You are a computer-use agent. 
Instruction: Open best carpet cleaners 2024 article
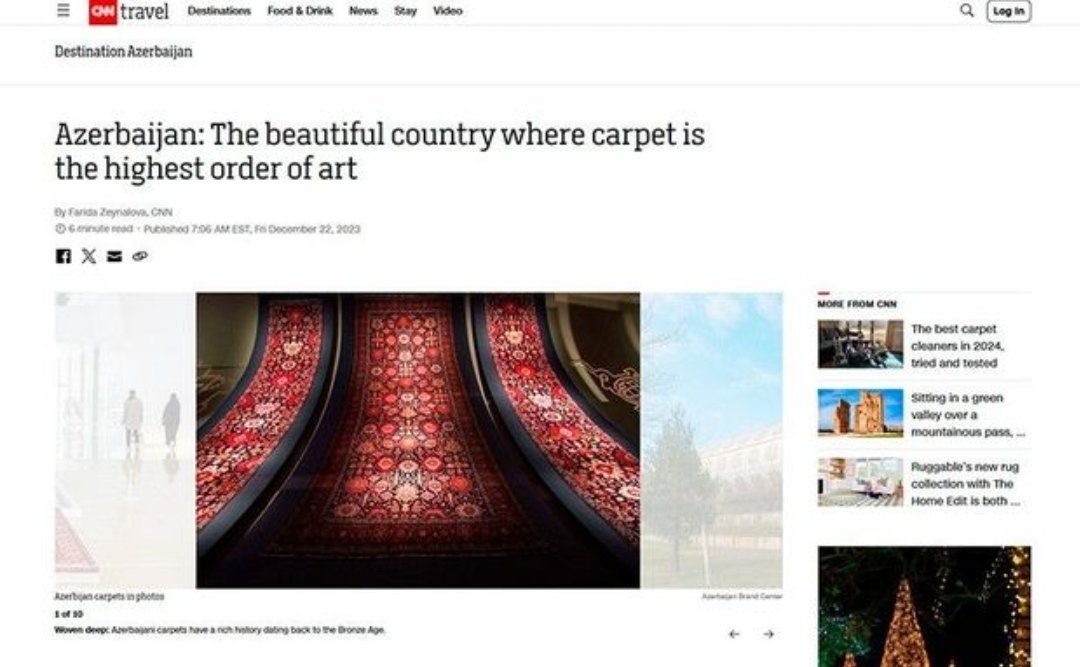957,346
